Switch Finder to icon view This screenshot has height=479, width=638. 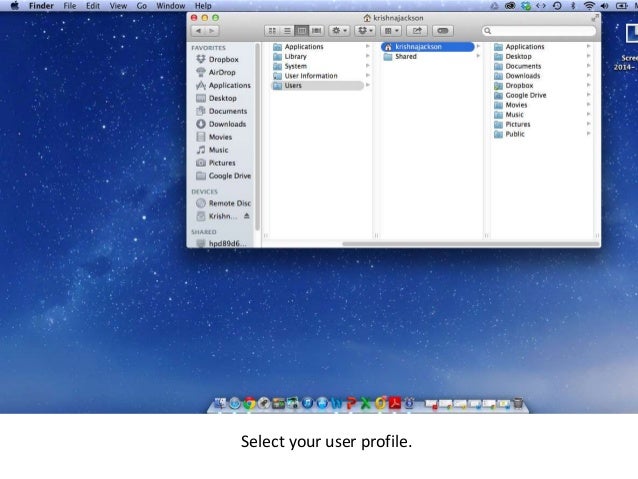[272, 31]
